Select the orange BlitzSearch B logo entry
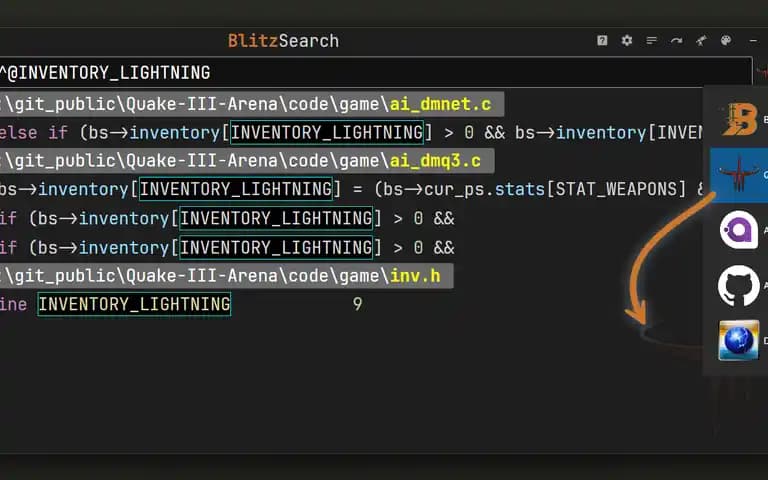 coord(739,119)
